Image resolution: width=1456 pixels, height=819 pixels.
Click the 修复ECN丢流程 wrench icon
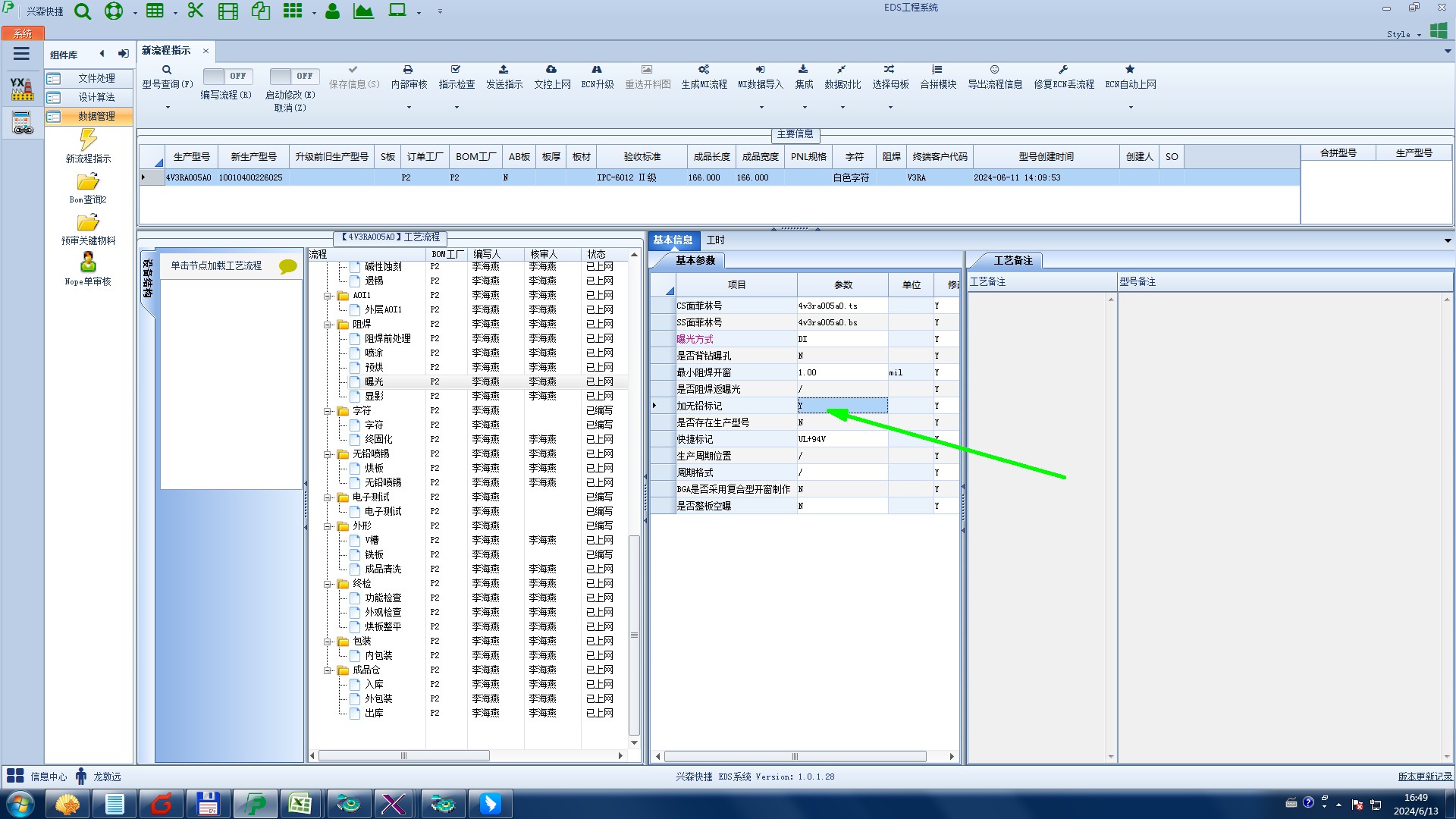tap(1063, 70)
